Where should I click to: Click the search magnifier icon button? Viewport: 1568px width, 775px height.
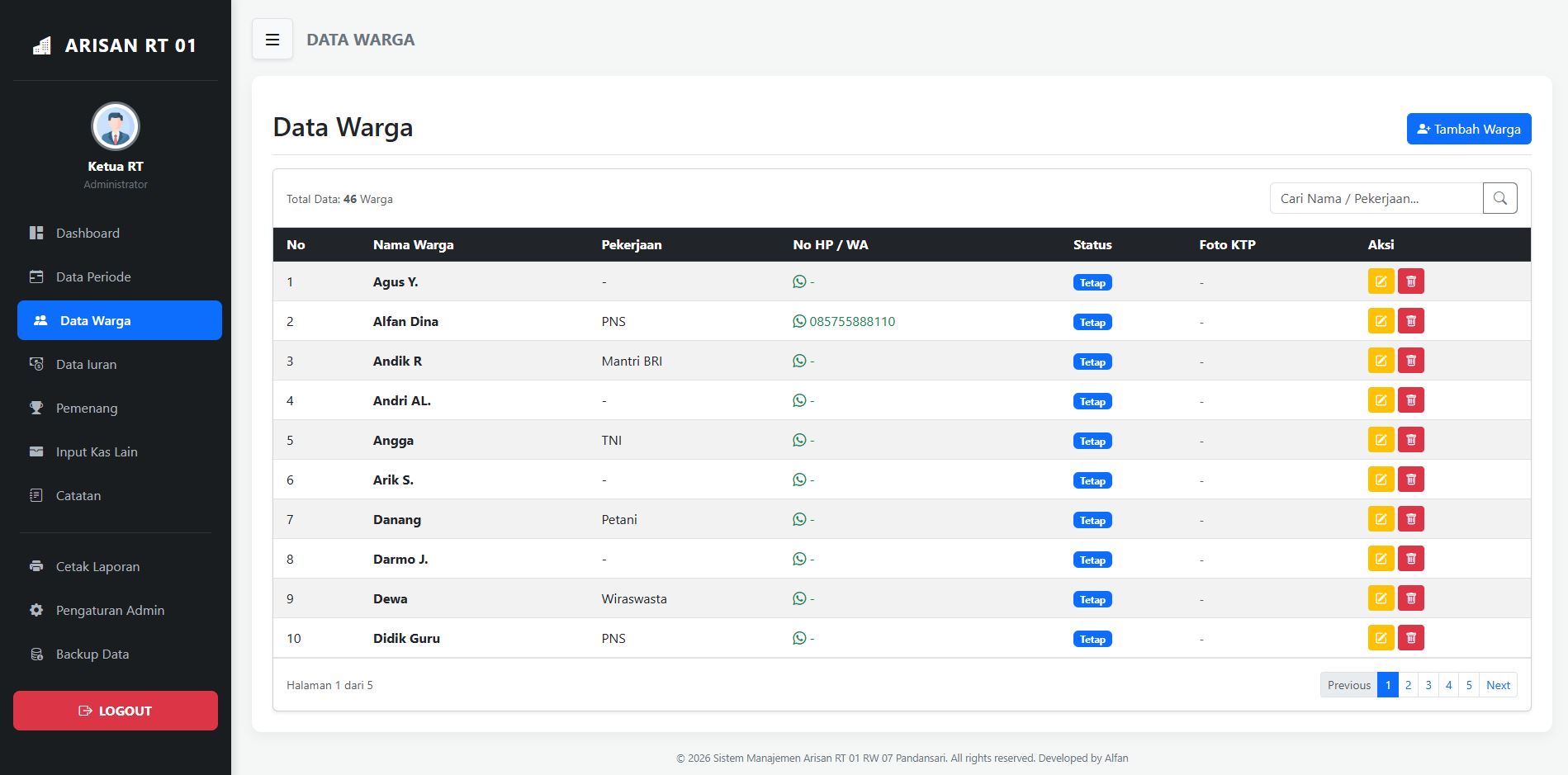click(x=1499, y=198)
